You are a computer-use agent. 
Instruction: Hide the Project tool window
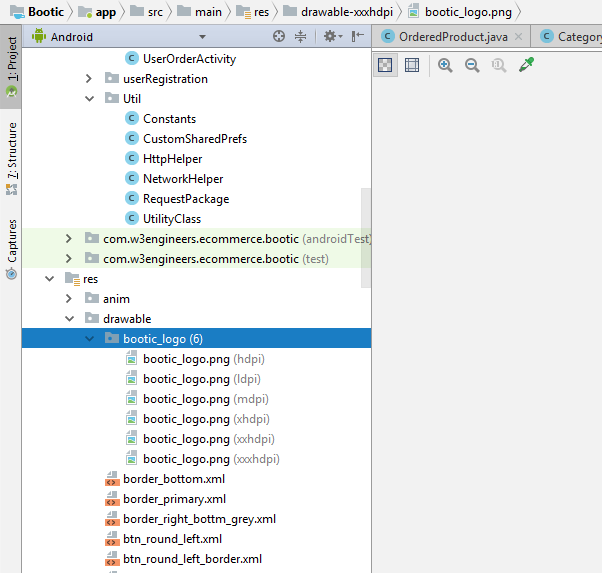(x=356, y=36)
